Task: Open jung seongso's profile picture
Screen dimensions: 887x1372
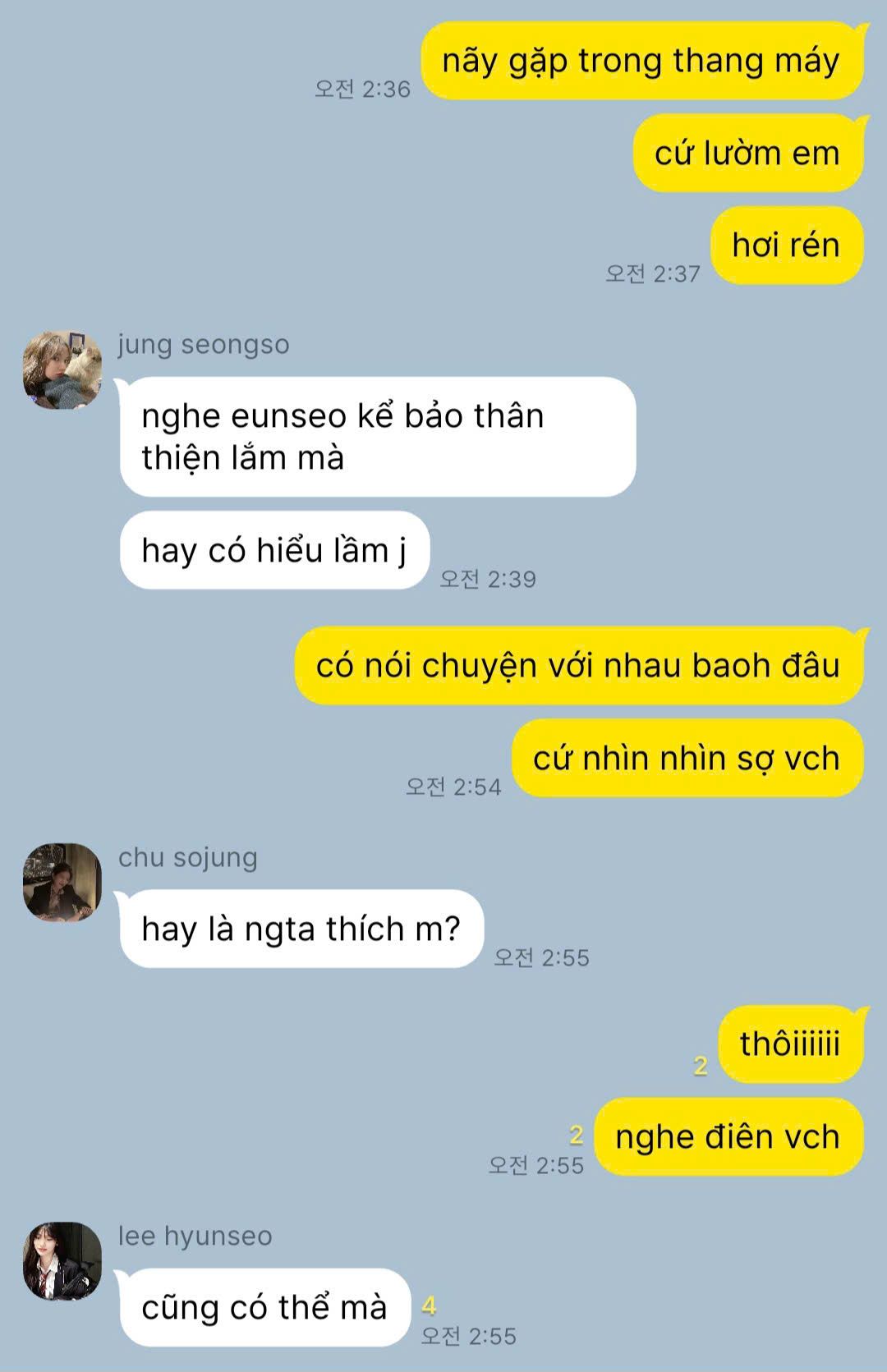Action: tap(62, 369)
